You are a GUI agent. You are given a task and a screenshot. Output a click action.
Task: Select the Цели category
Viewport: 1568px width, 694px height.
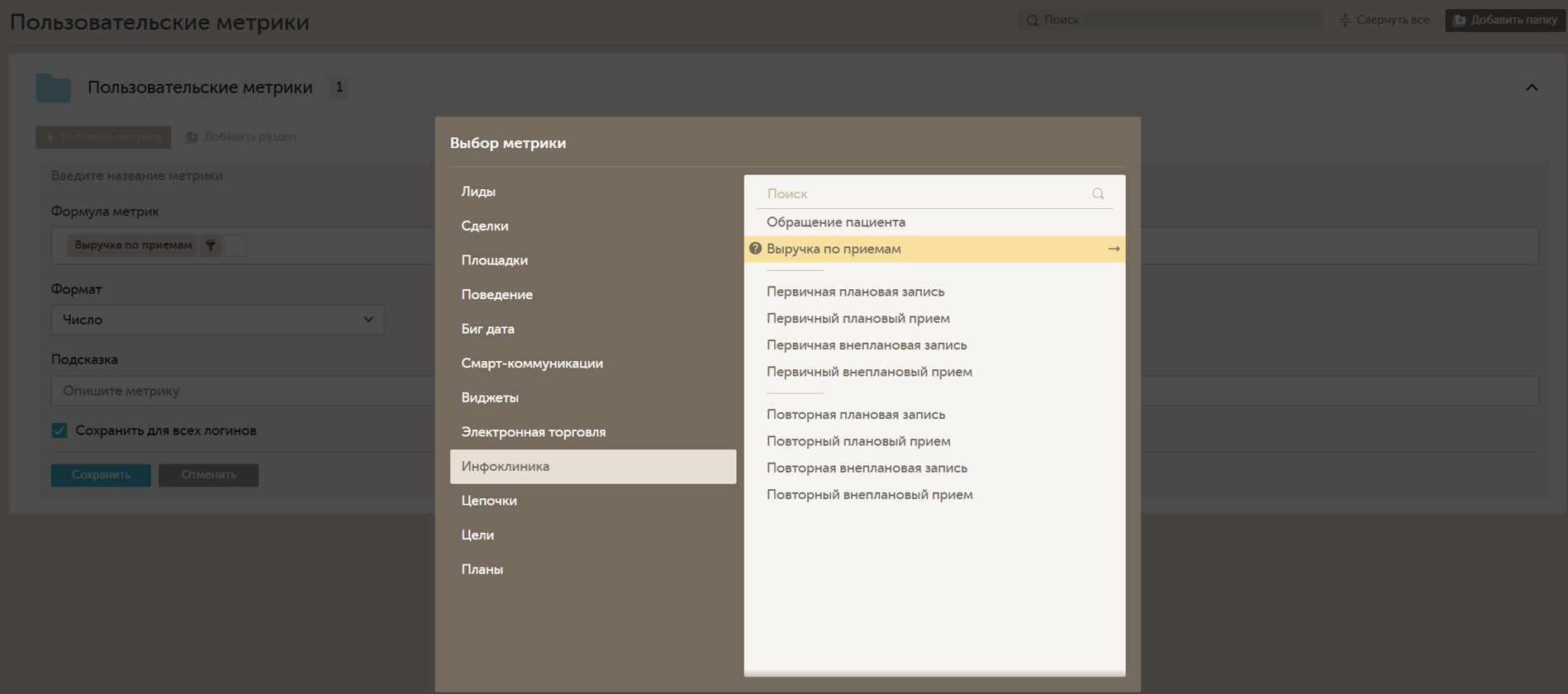pyautogui.click(x=593, y=535)
